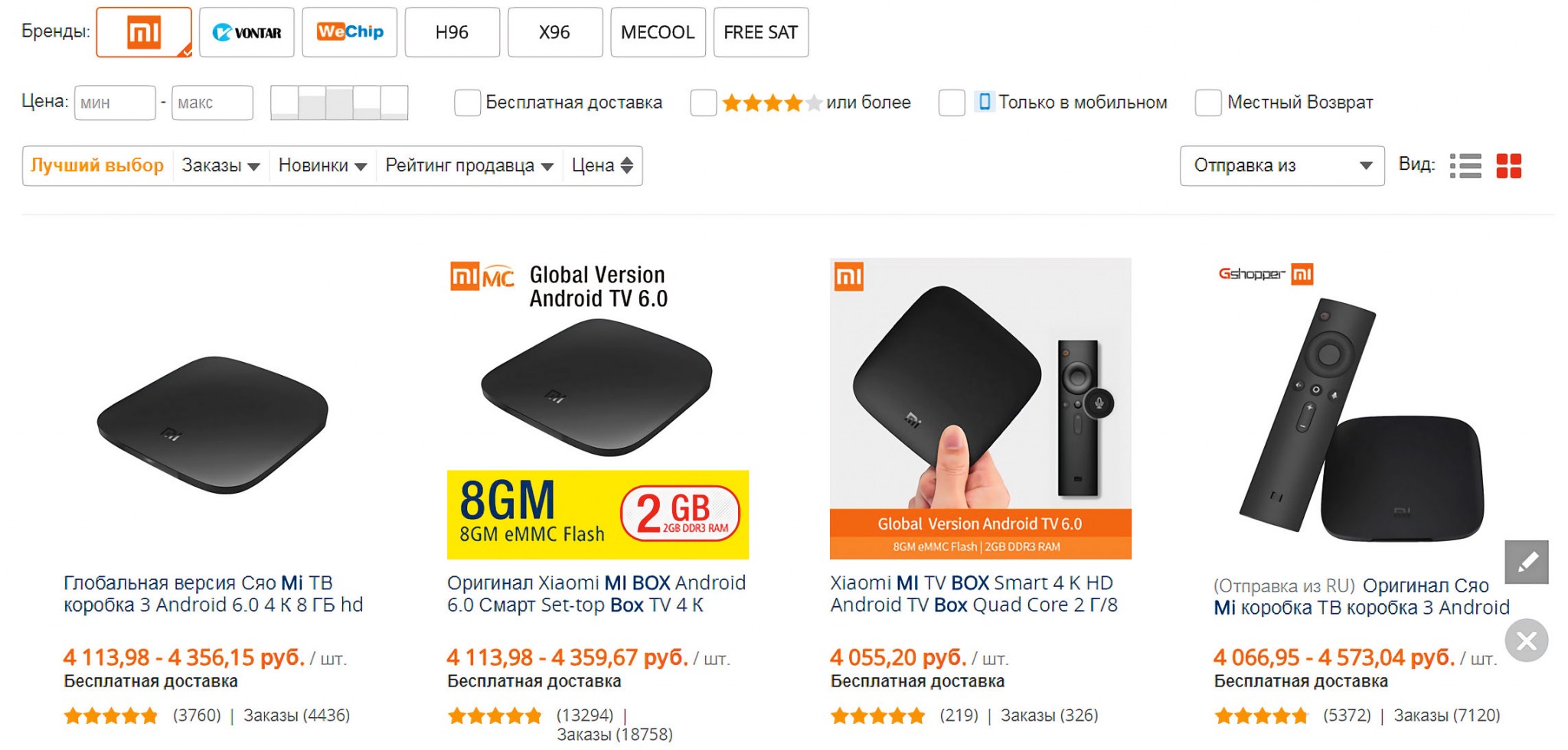Dismiss the floating panel with the X icon
Viewport: 1568px width, 750px height.
(1527, 641)
